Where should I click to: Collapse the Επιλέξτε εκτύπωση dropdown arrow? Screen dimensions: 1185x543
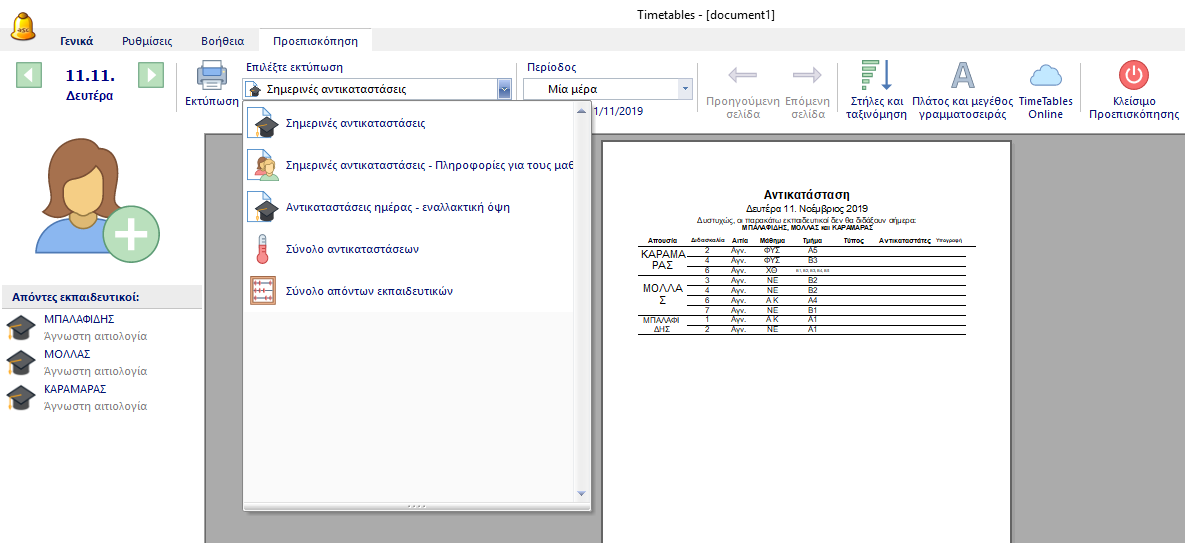pyautogui.click(x=504, y=89)
